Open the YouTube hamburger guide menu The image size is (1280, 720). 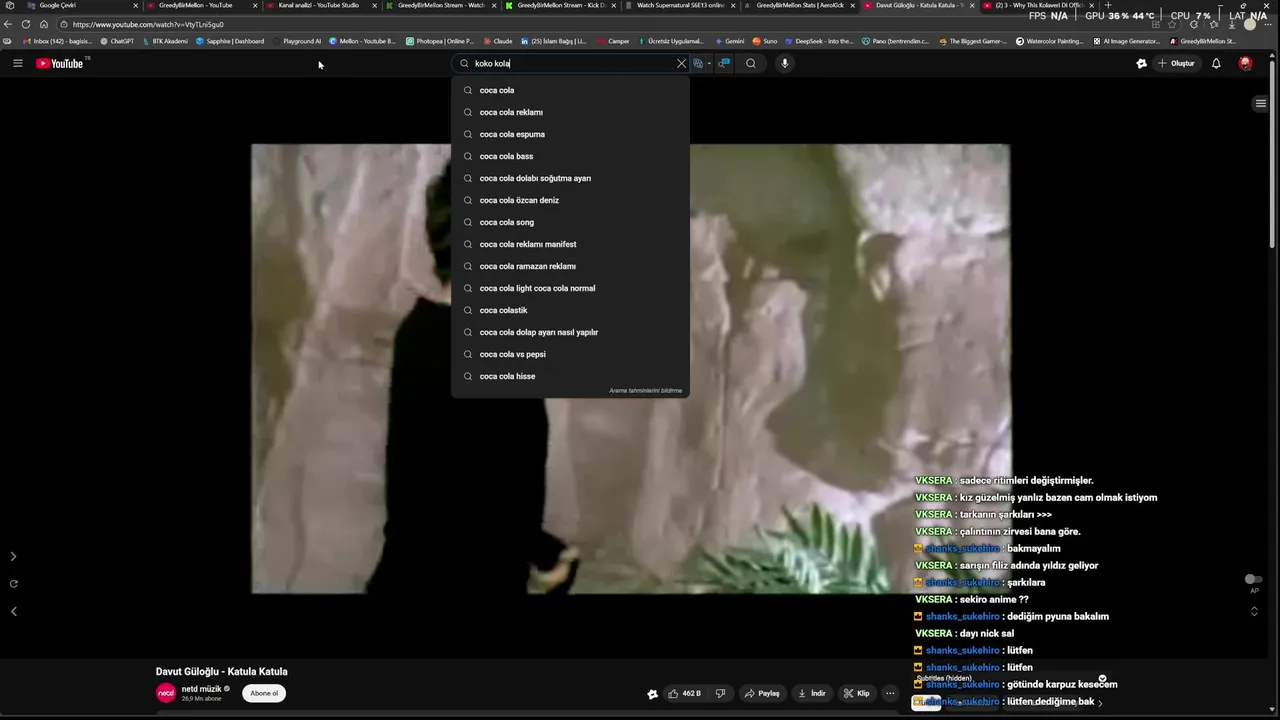point(17,63)
